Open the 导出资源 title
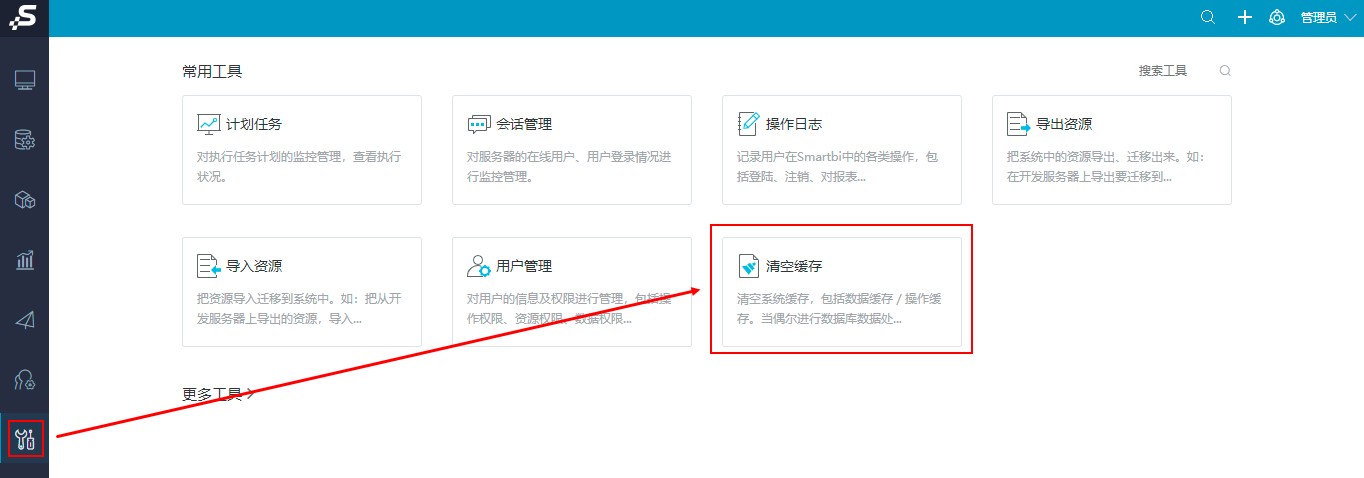 point(1064,124)
